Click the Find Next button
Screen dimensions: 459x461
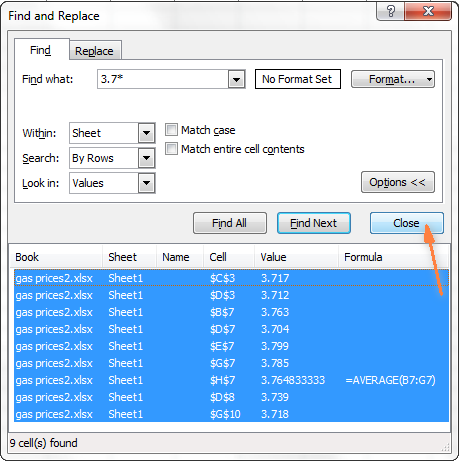pos(314,223)
